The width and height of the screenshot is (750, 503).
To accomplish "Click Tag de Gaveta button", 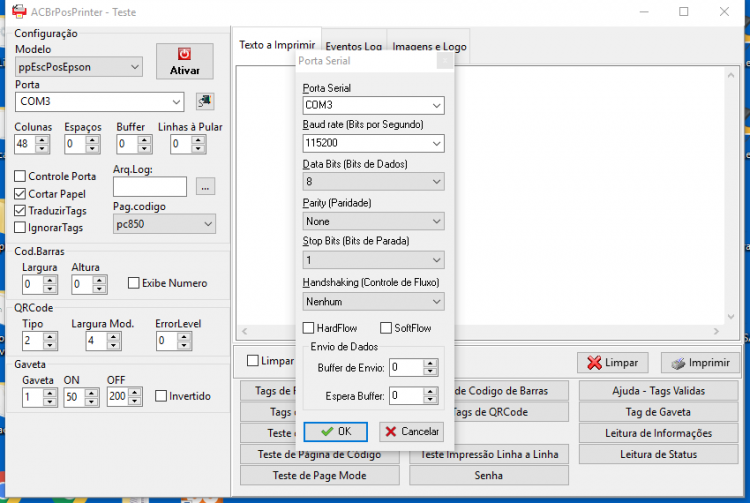I will point(658,412).
